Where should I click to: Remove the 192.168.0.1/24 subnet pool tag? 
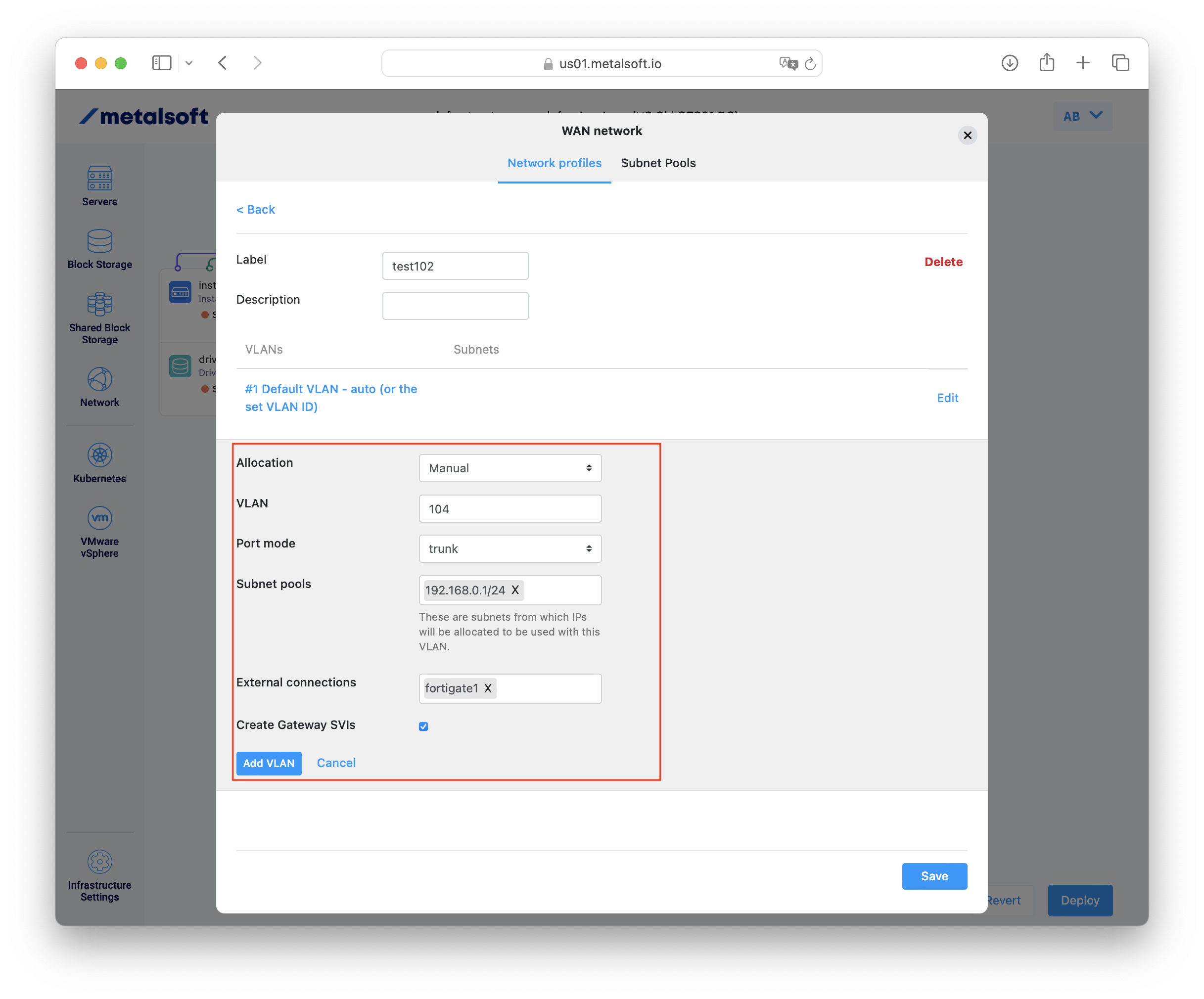point(515,590)
